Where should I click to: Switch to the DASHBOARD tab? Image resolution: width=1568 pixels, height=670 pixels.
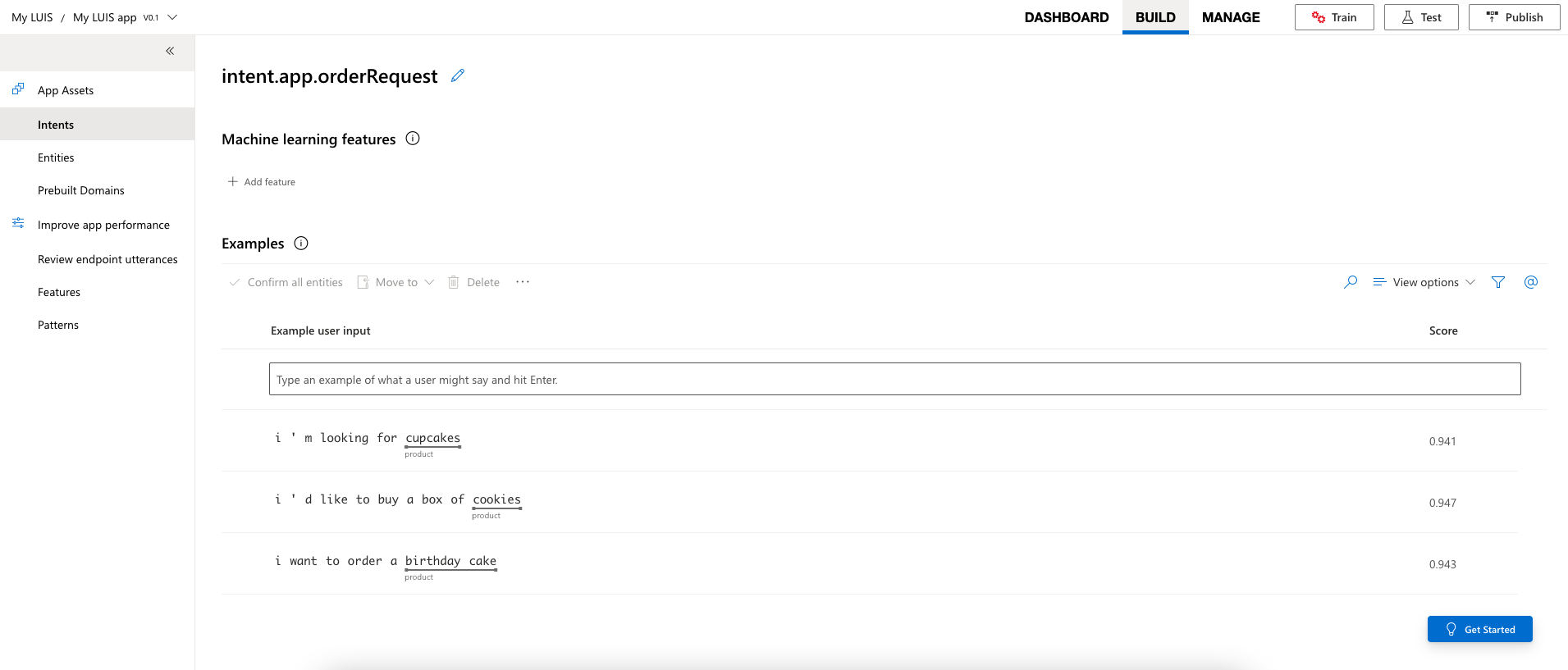(x=1066, y=17)
